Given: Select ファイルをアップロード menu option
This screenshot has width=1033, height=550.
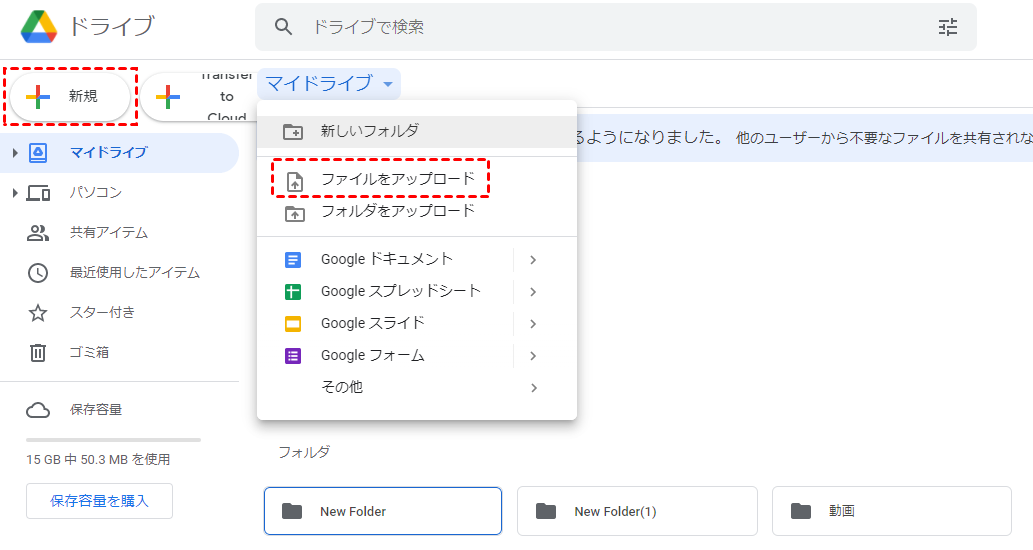Looking at the screenshot, I should tap(397, 180).
